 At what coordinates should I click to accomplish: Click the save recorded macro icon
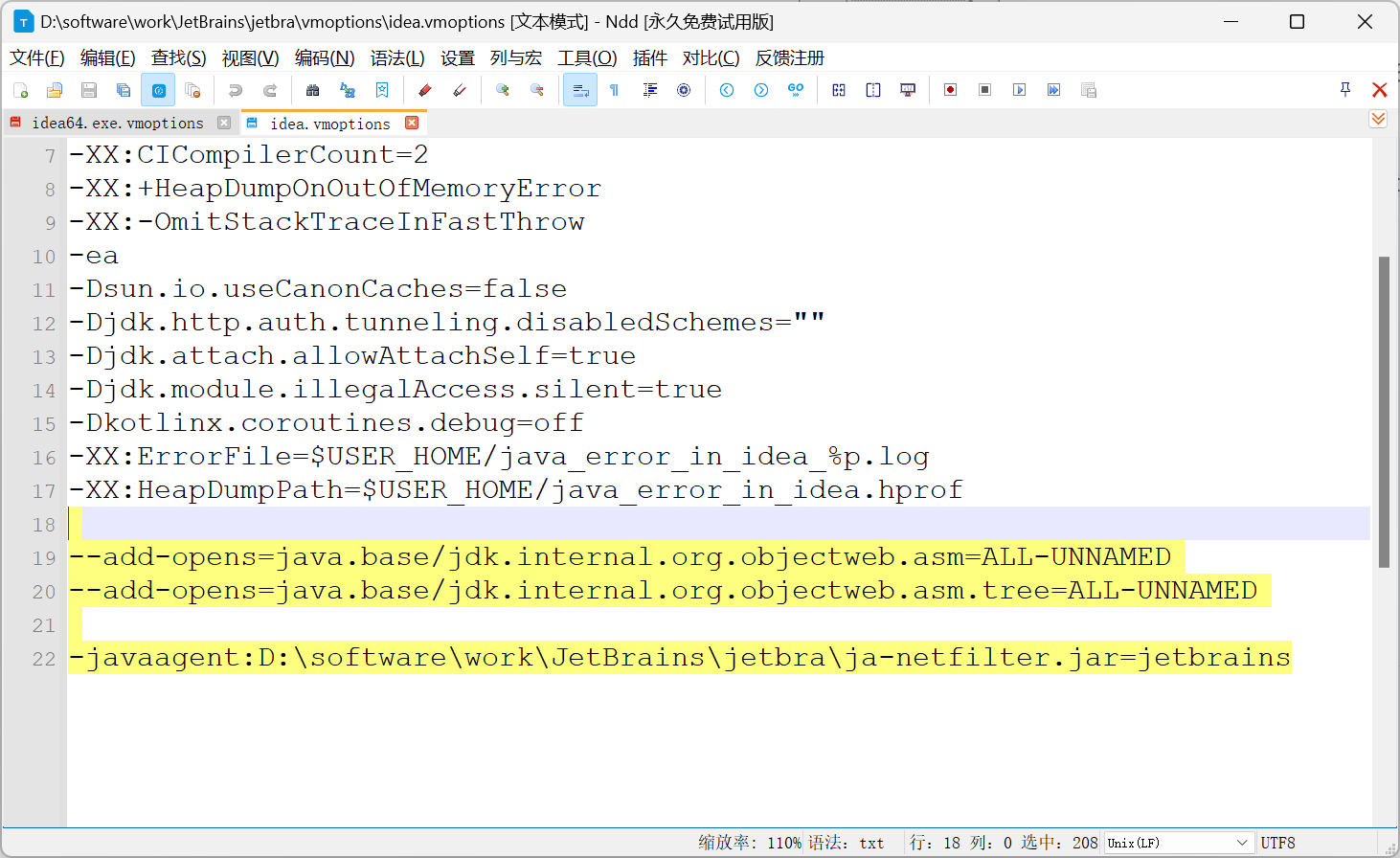(x=1089, y=90)
